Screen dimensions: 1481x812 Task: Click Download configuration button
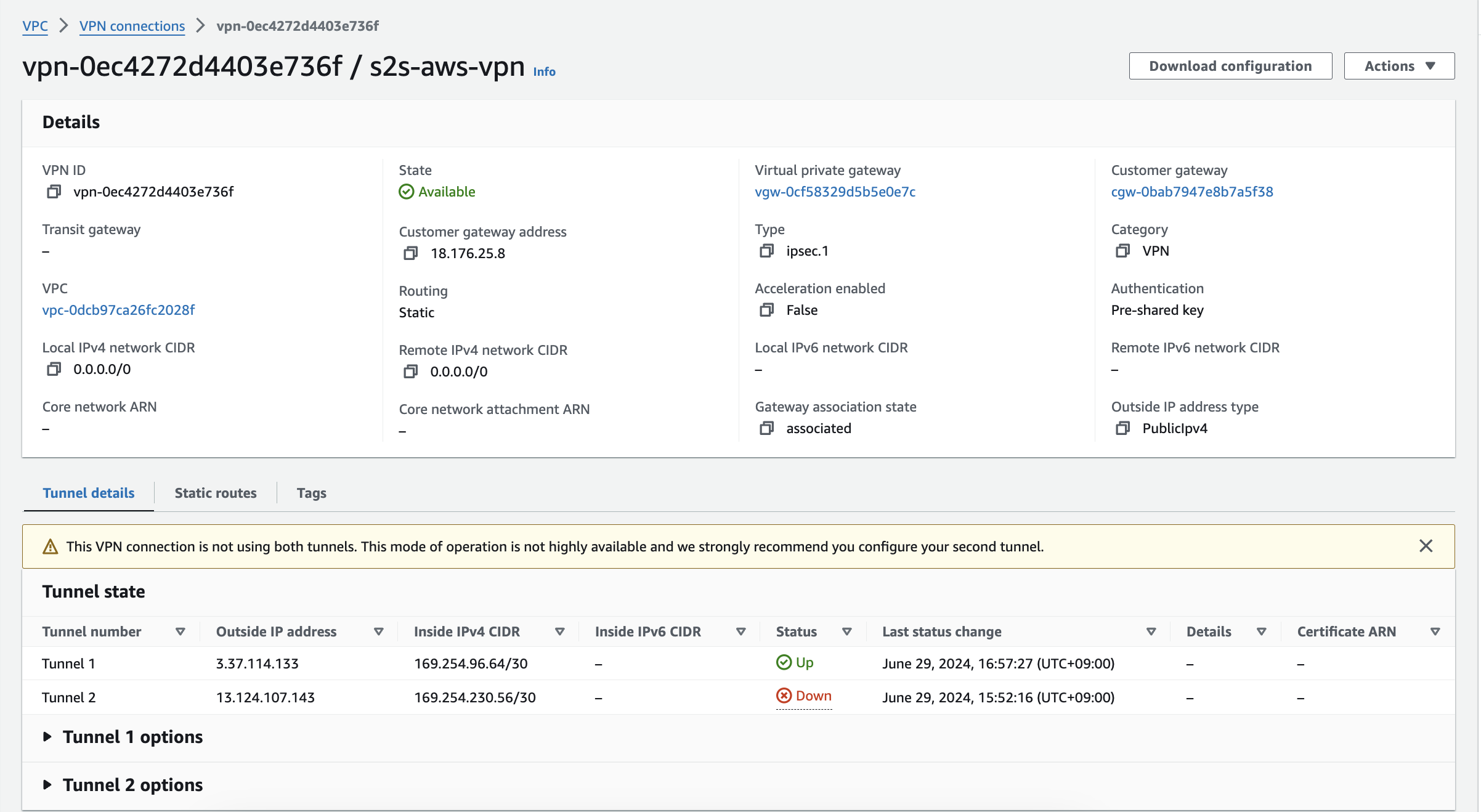point(1230,66)
